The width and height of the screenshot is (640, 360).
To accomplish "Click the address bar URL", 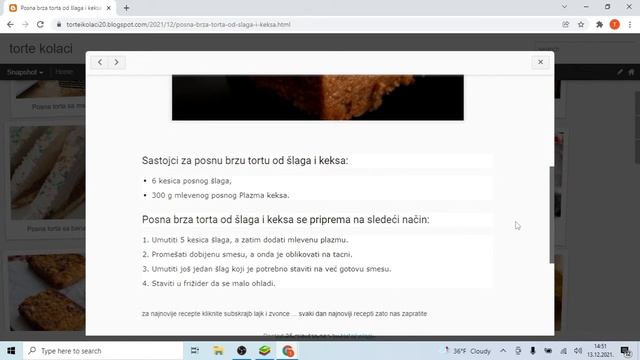I will pos(178,24).
